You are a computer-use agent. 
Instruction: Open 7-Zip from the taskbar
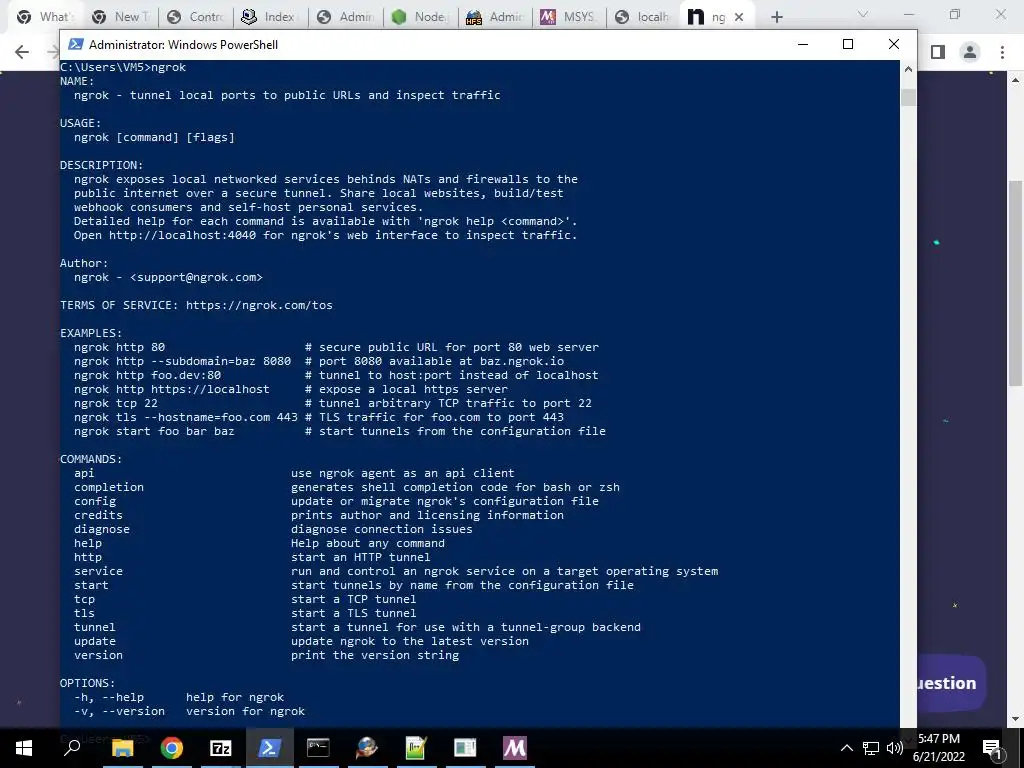click(x=220, y=748)
